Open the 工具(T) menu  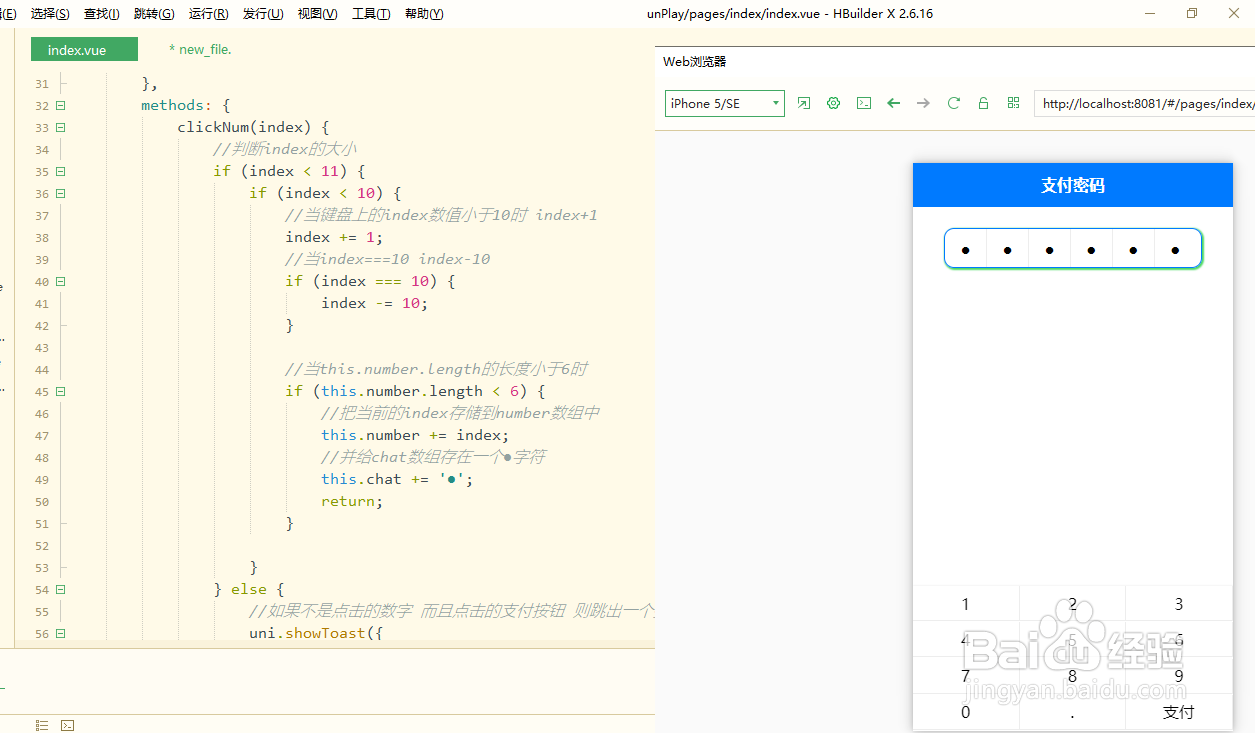(371, 14)
